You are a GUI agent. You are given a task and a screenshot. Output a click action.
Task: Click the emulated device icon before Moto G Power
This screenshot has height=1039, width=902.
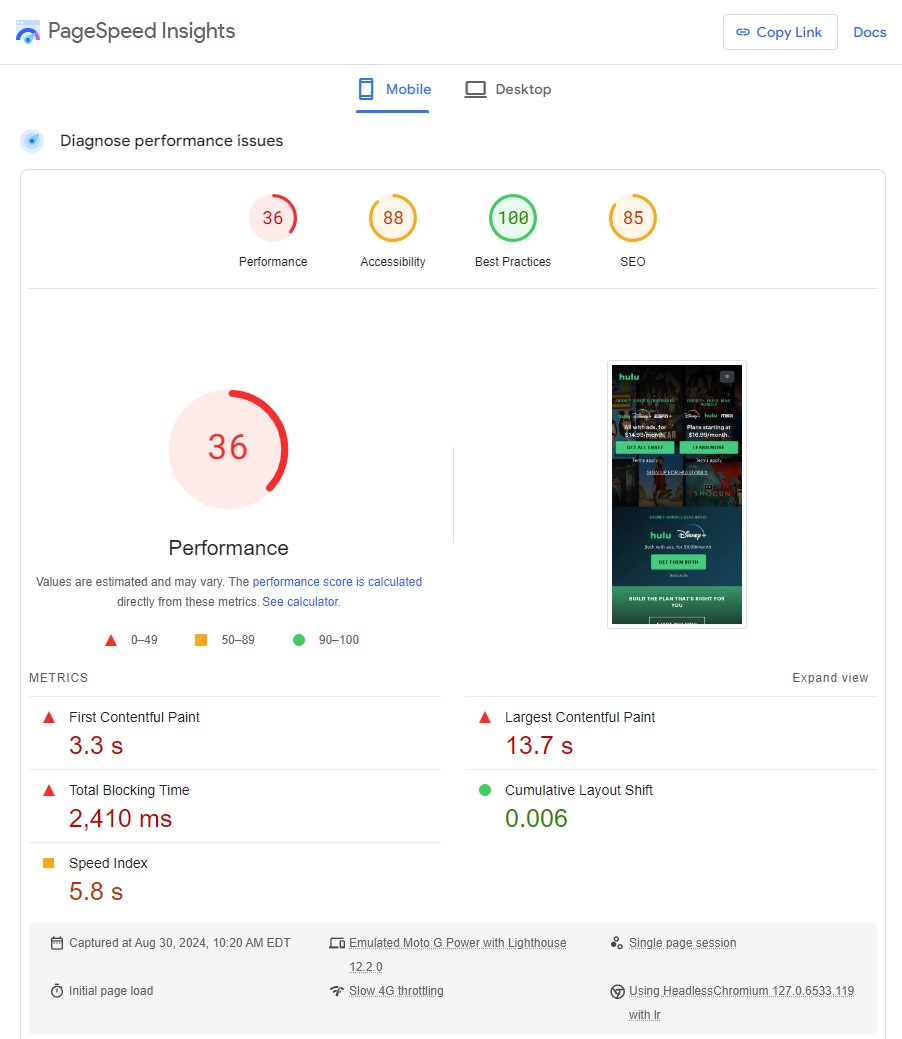(x=337, y=942)
